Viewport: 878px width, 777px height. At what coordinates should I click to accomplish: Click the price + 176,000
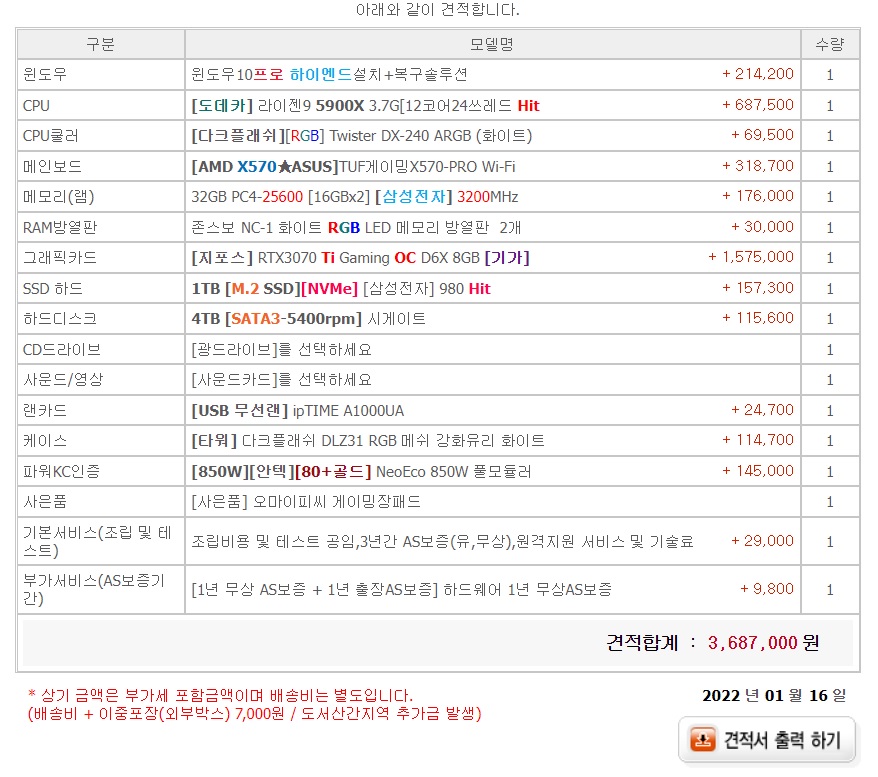tap(758, 196)
